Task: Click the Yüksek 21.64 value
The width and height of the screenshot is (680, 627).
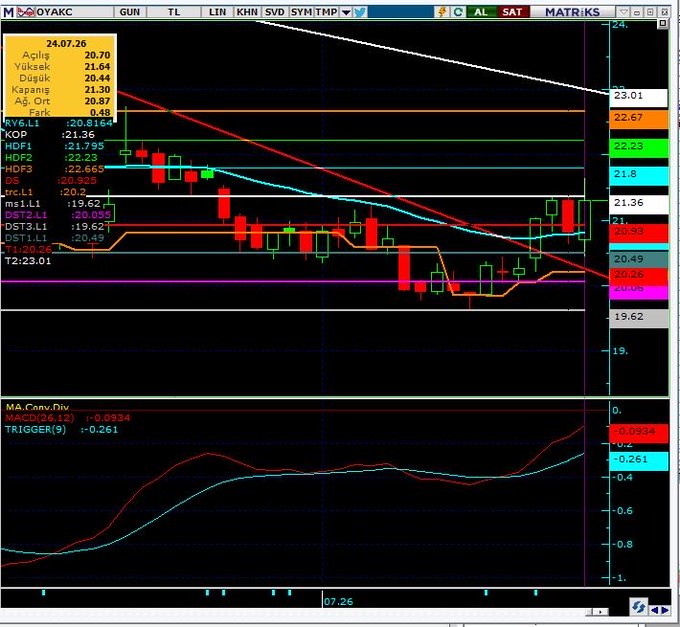Action: [97, 67]
